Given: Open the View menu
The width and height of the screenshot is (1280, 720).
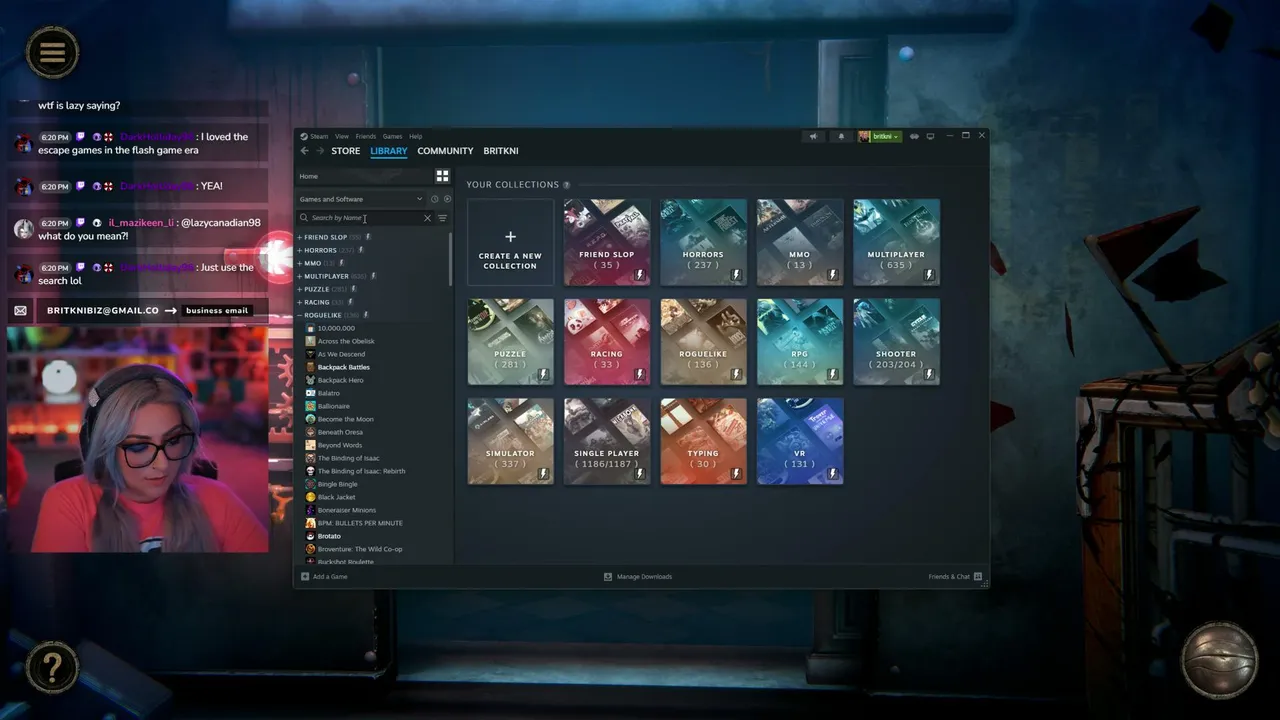Looking at the screenshot, I should [x=342, y=136].
